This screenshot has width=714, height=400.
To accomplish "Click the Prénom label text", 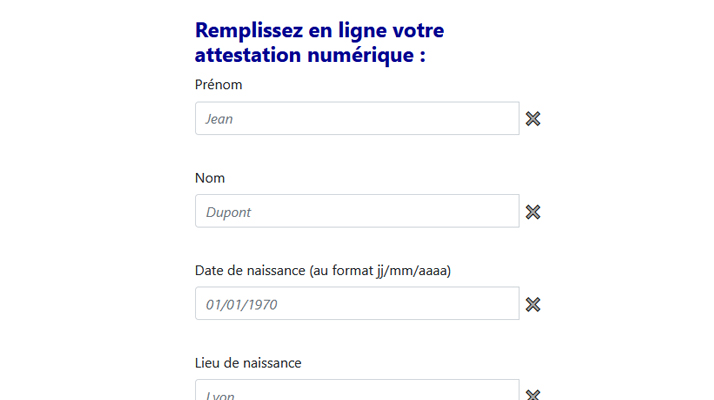I will [x=219, y=85].
